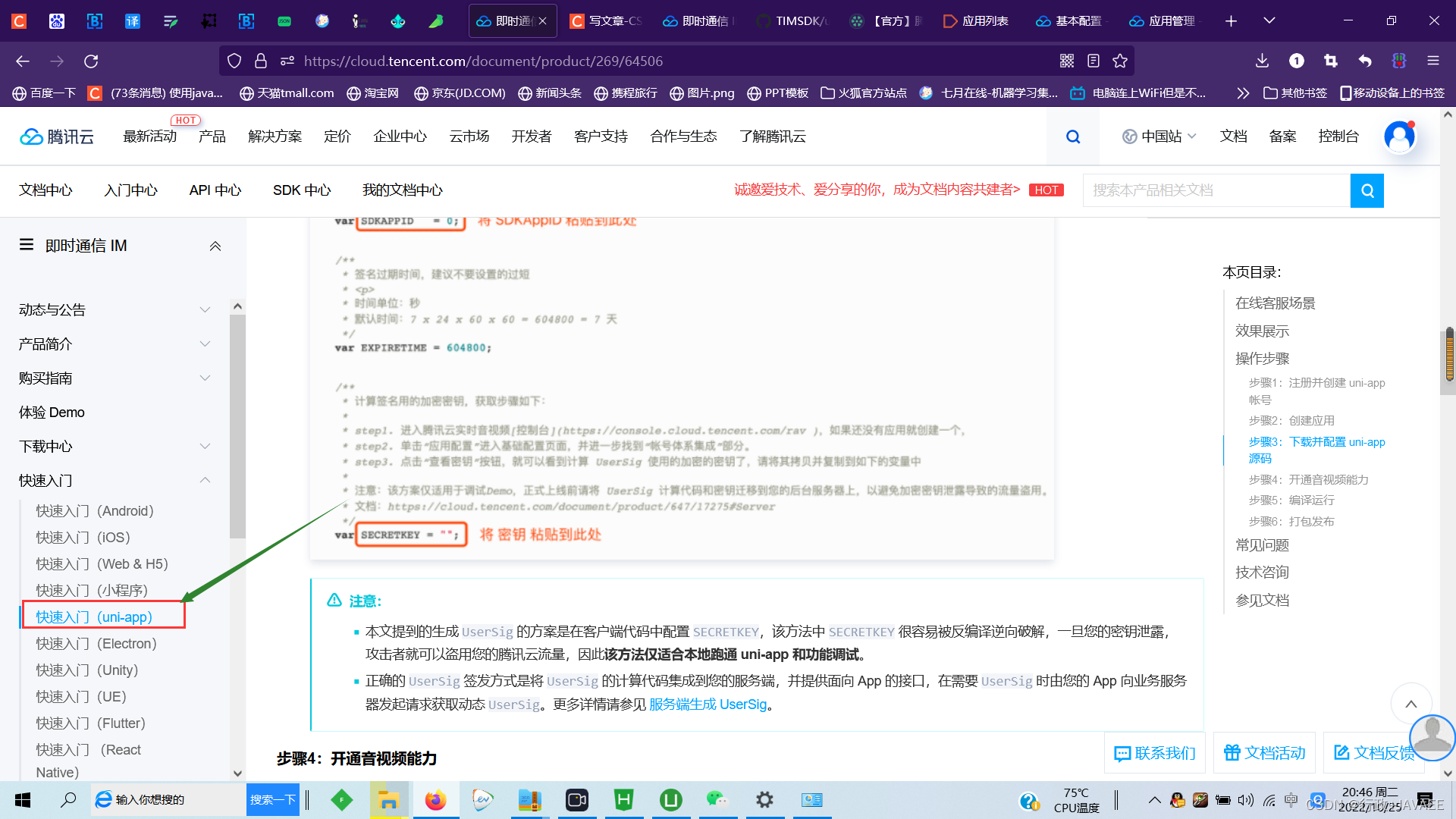This screenshot has width=1456, height=819.
Task: Jump to 效果展示 in page outline
Action: click(x=1262, y=331)
